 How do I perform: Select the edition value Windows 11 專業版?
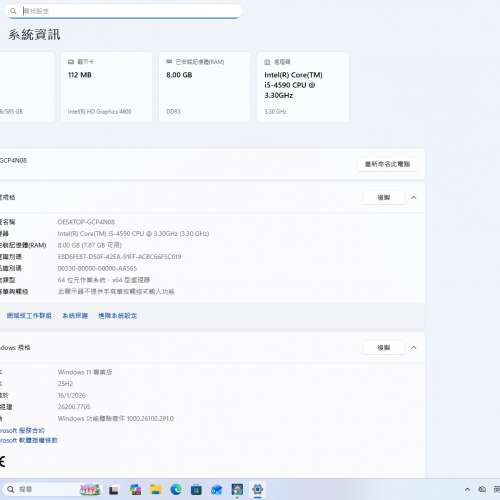(85, 372)
